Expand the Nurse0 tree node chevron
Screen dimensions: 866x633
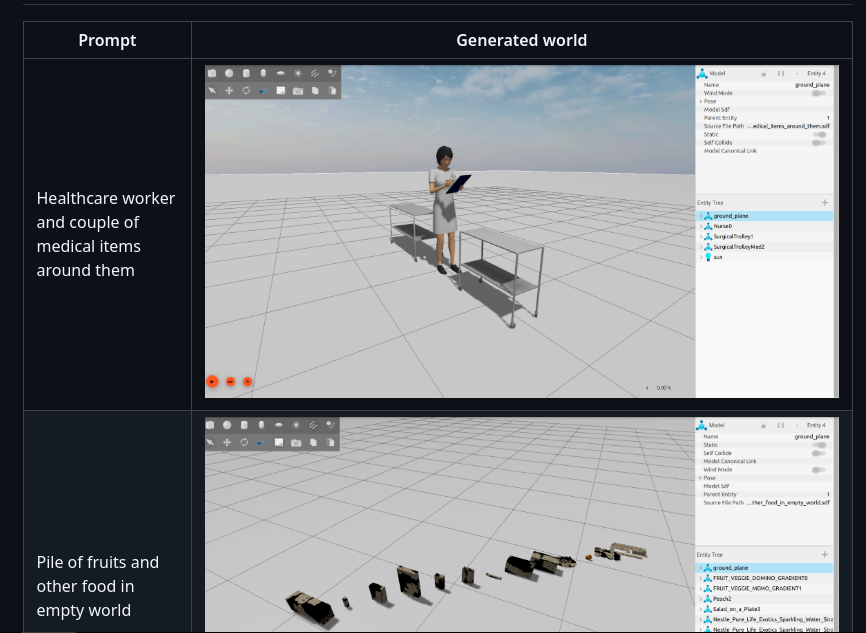[x=701, y=226]
